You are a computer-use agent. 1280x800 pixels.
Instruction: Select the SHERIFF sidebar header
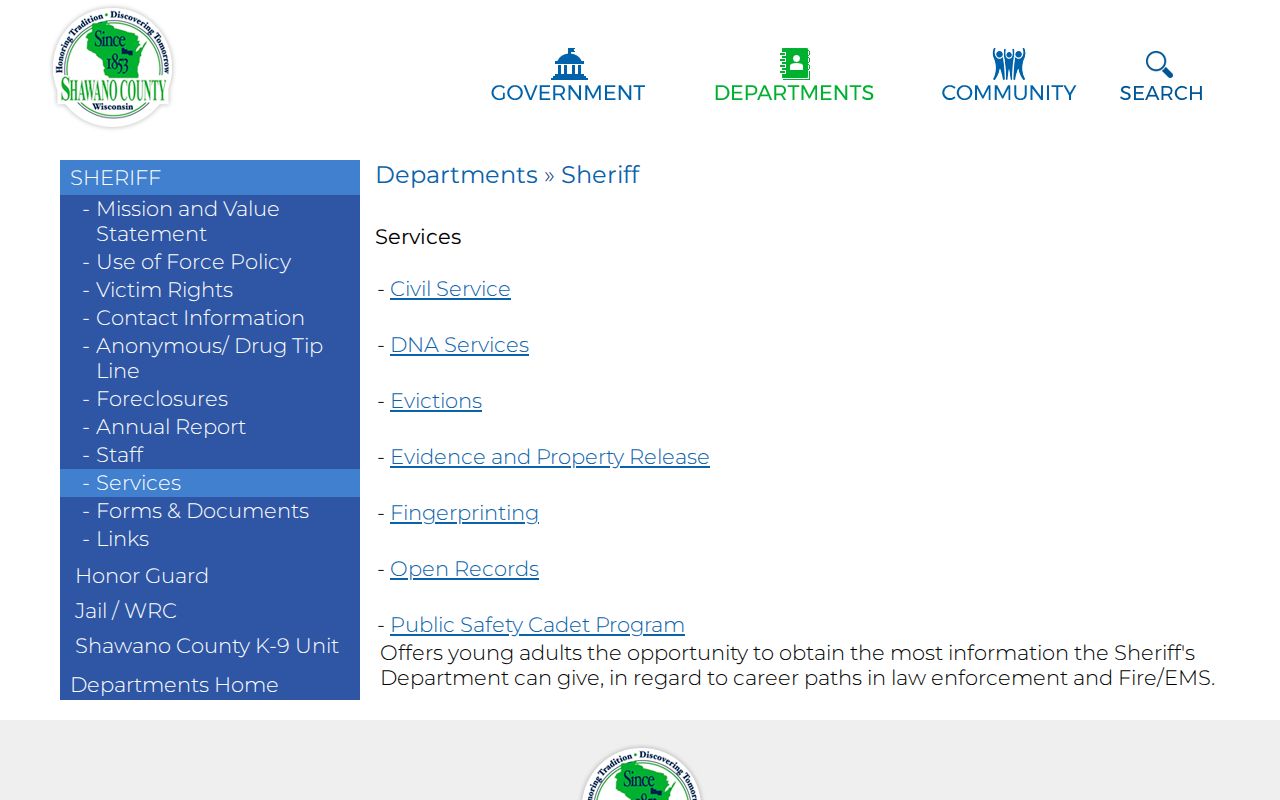210,178
